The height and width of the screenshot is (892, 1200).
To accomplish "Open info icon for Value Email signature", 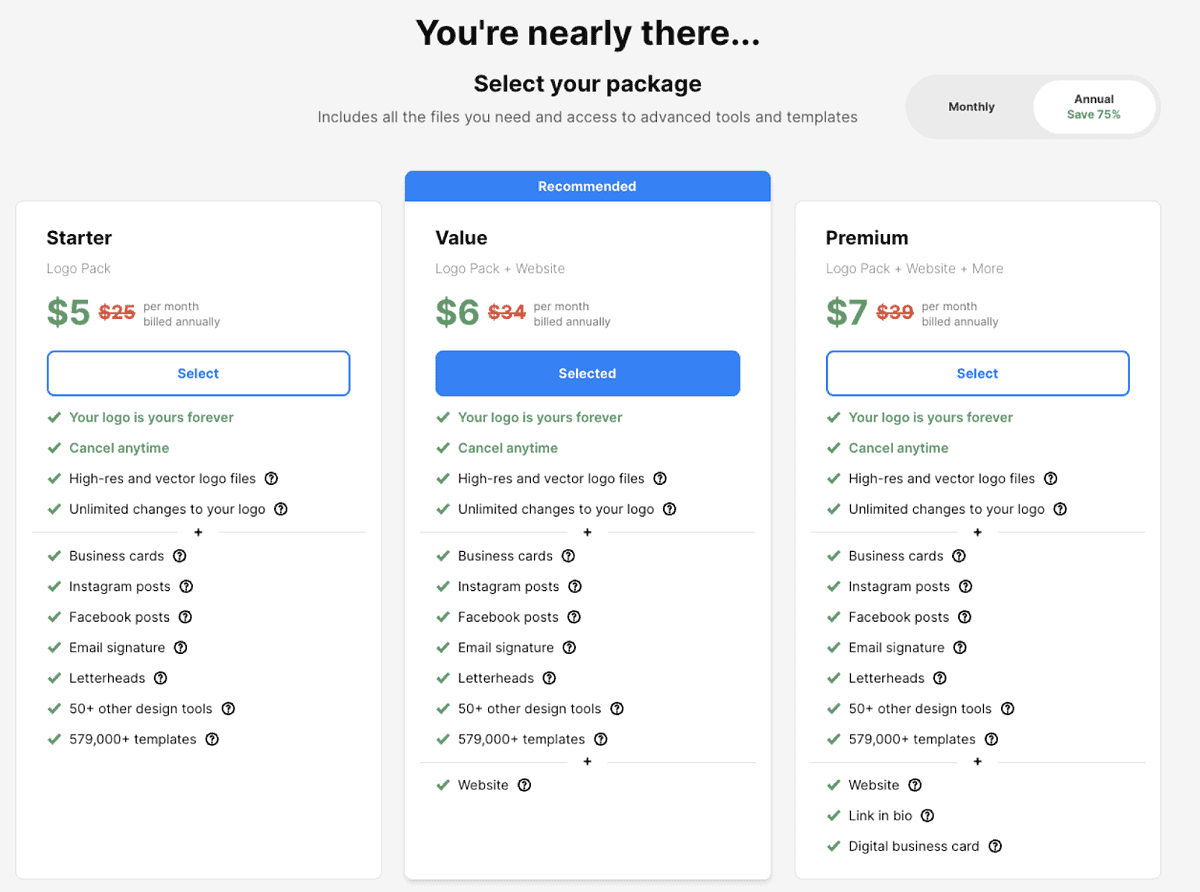I will click(x=569, y=648).
